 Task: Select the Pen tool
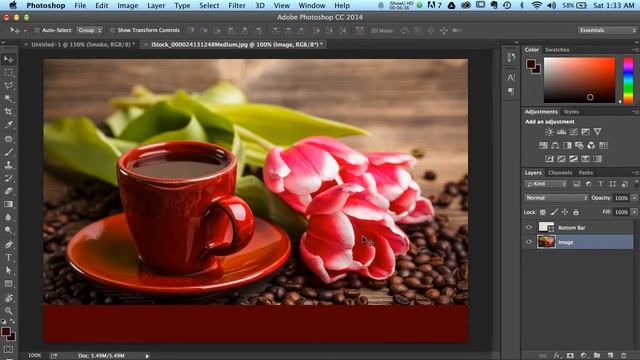(x=8, y=244)
